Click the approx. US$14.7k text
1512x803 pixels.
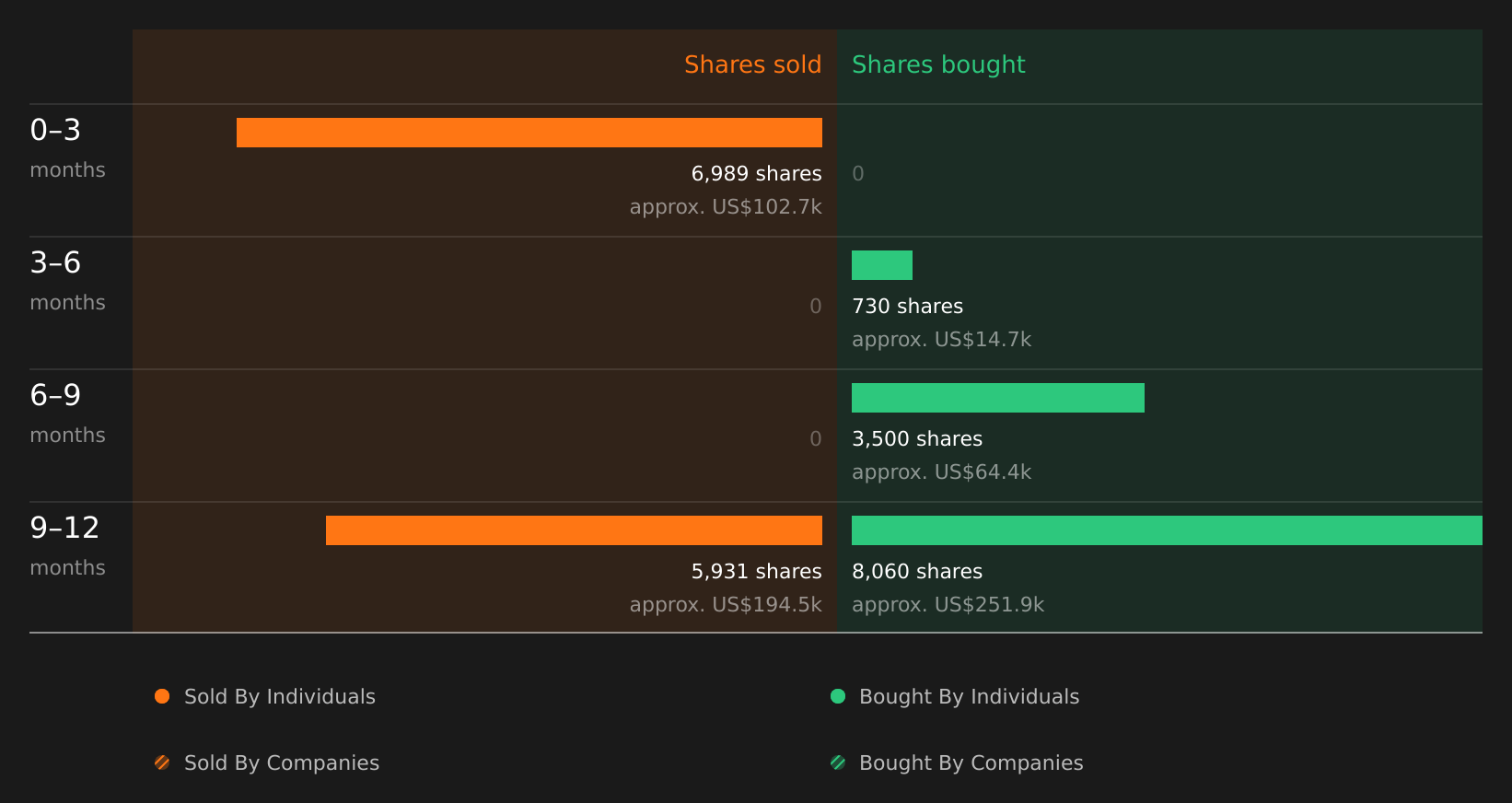[x=941, y=339]
